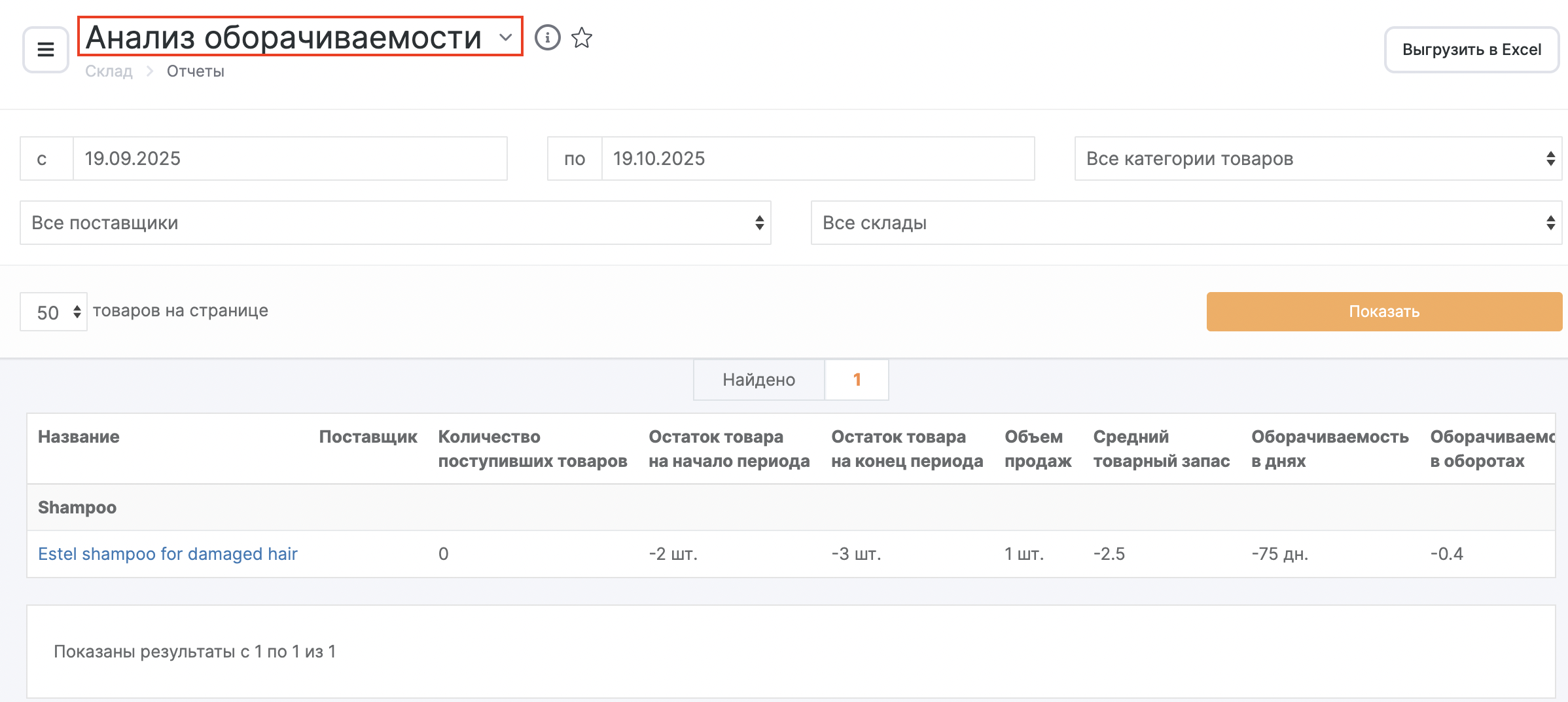Go to Склад breadcrumb

tap(109, 71)
